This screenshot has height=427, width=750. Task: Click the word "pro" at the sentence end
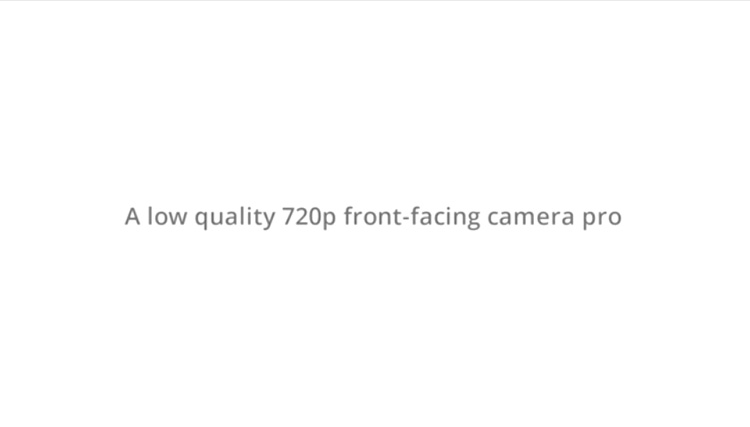(602, 218)
